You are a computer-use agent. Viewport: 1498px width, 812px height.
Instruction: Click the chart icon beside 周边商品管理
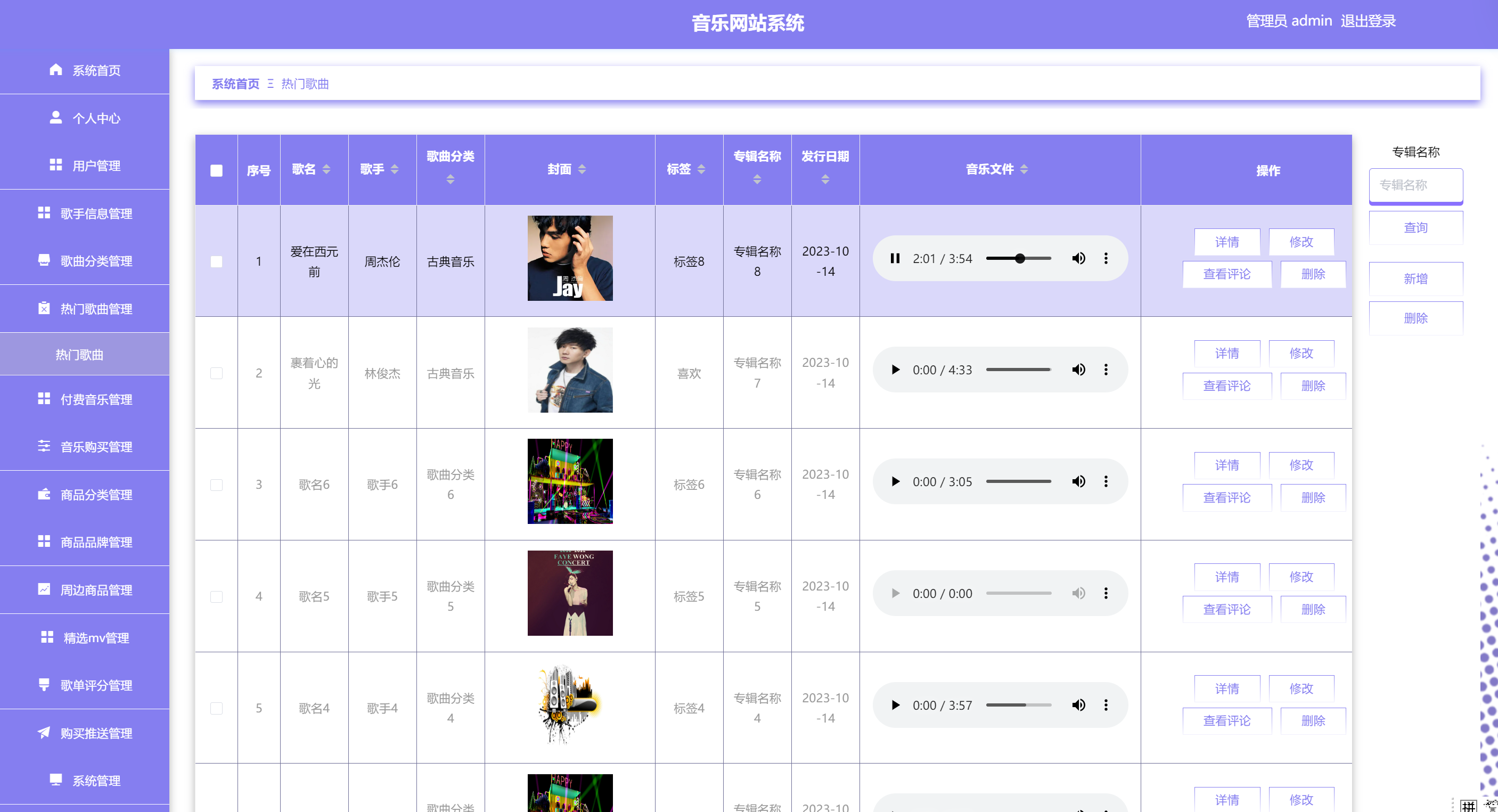click(44, 589)
